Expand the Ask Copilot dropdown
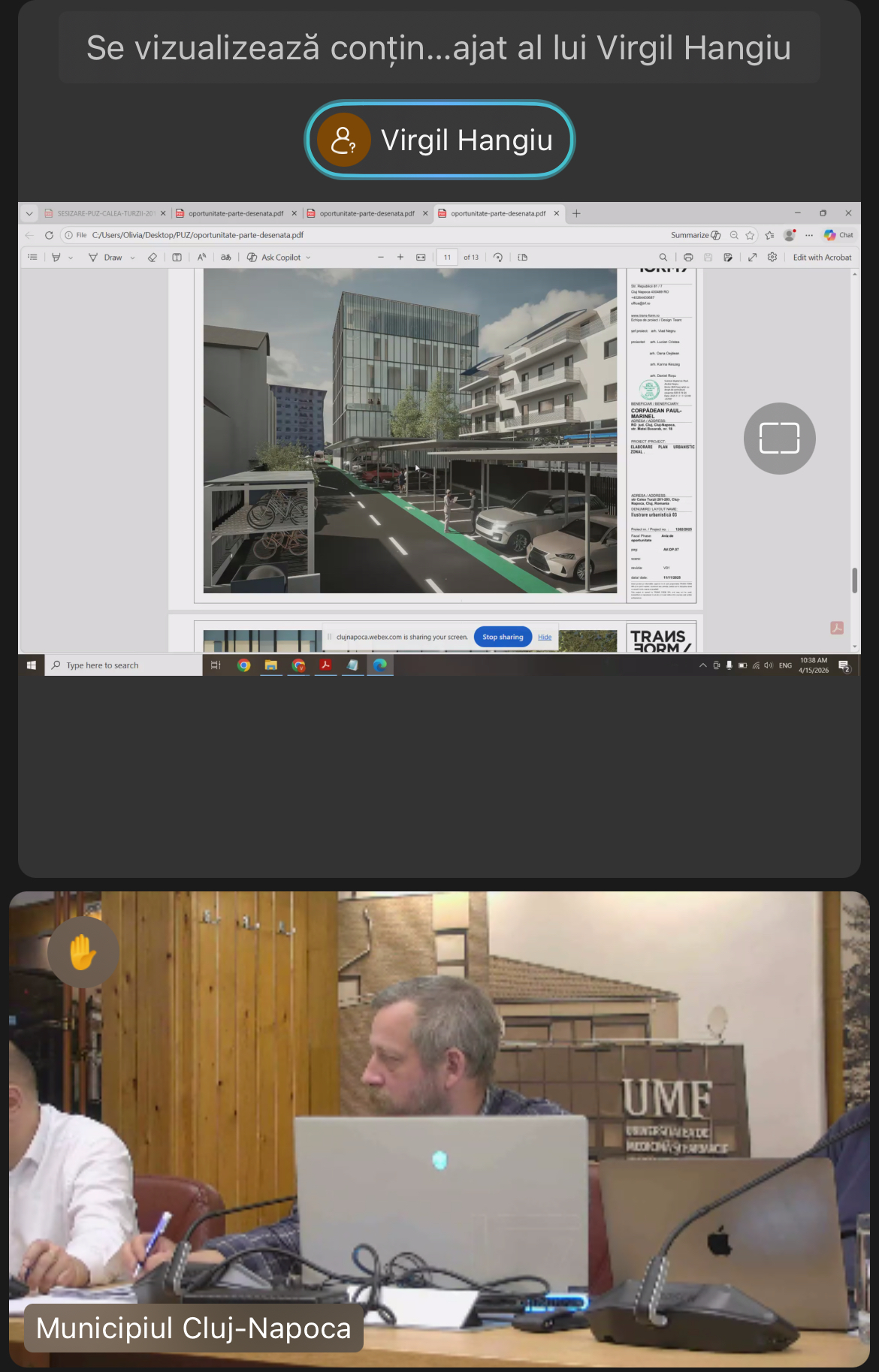The height and width of the screenshot is (1372, 879). coord(308,258)
